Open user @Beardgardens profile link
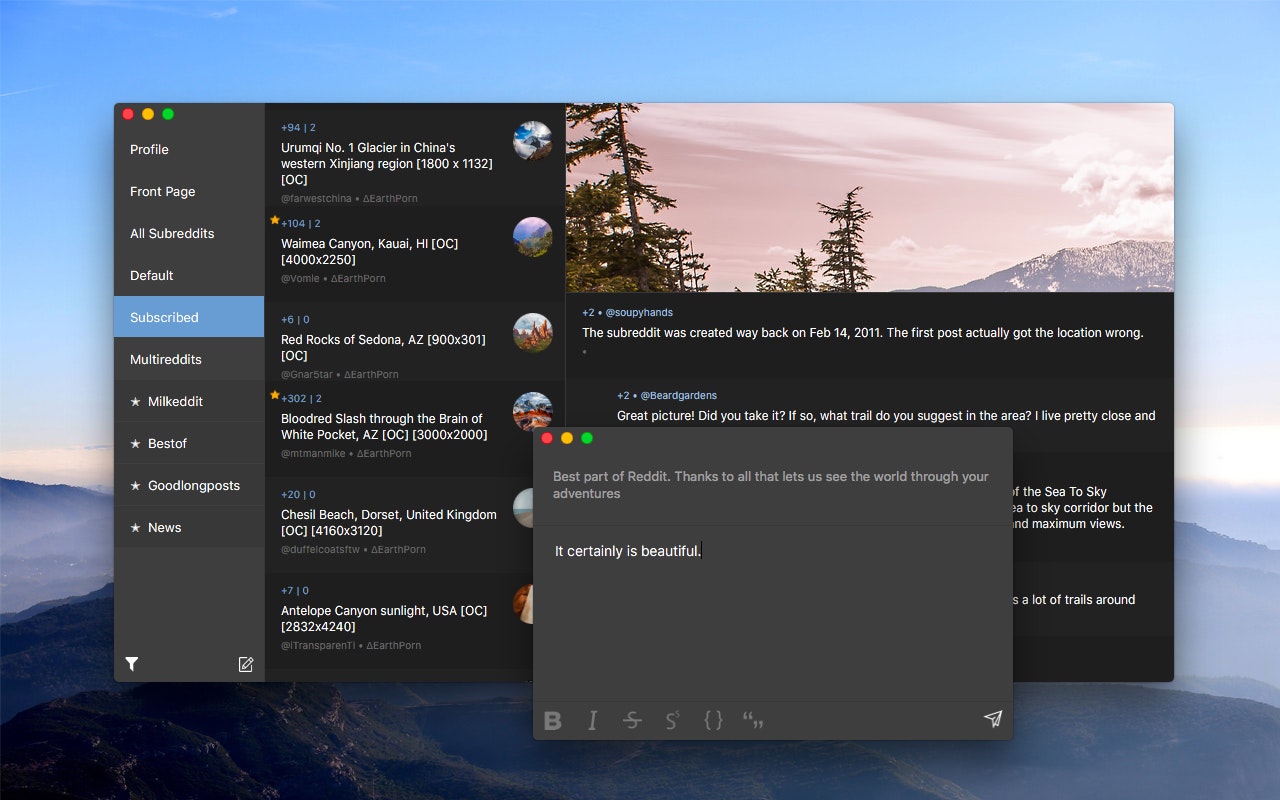The image size is (1280, 800). (678, 395)
